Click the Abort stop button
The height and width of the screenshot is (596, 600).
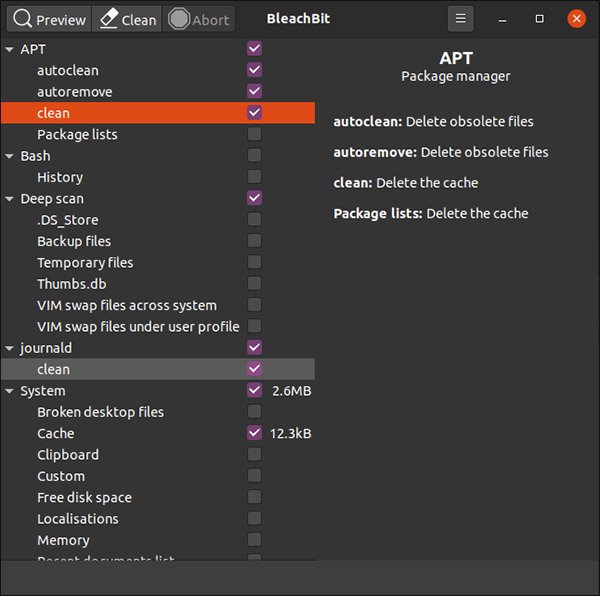pos(199,19)
